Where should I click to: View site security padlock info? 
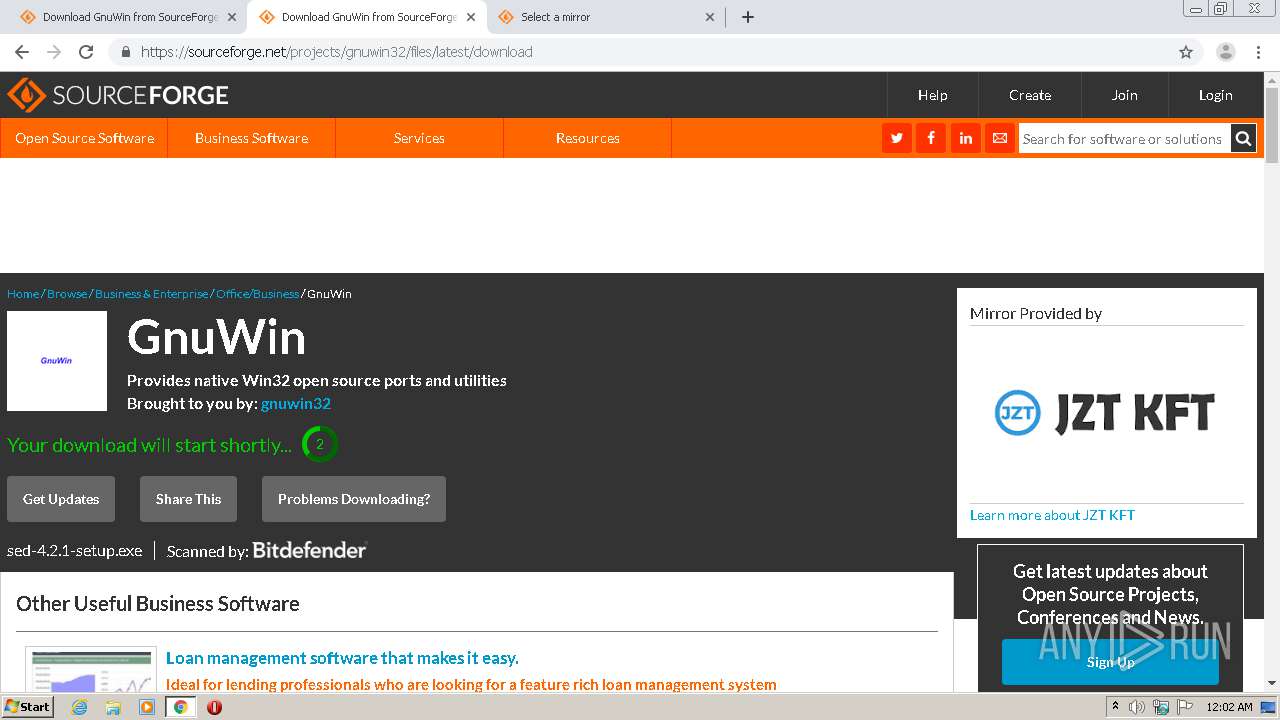125,52
